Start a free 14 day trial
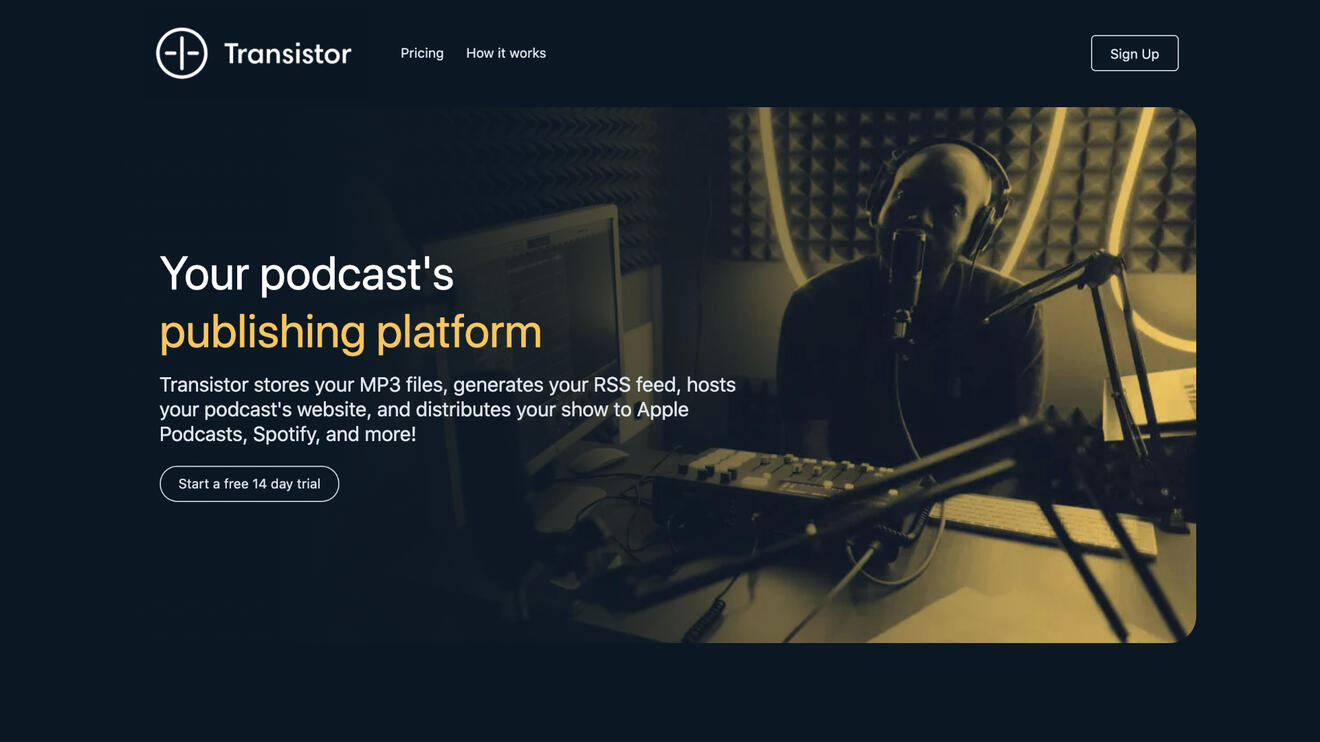The height and width of the screenshot is (742, 1320). [249, 484]
